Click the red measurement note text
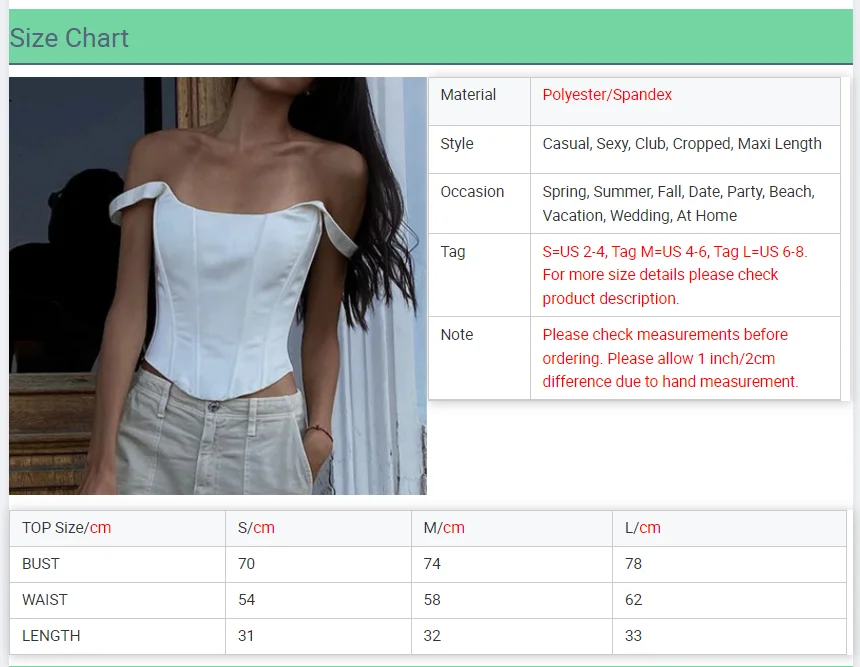This screenshot has width=860, height=667. click(670, 358)
